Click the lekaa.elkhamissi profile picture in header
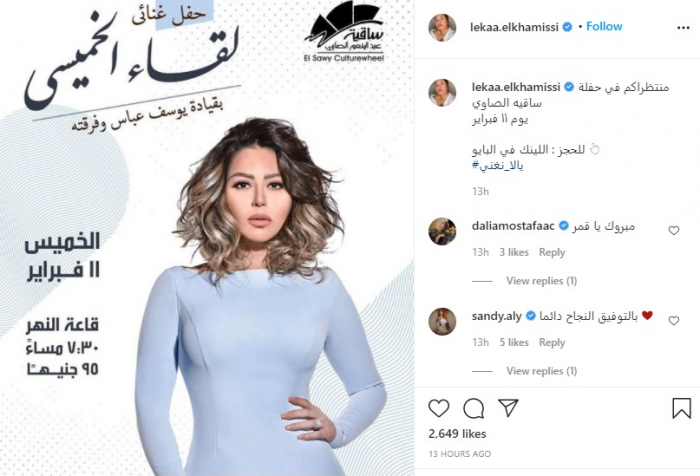This screenshot has height=476, width=700. [x=442, y=28]
